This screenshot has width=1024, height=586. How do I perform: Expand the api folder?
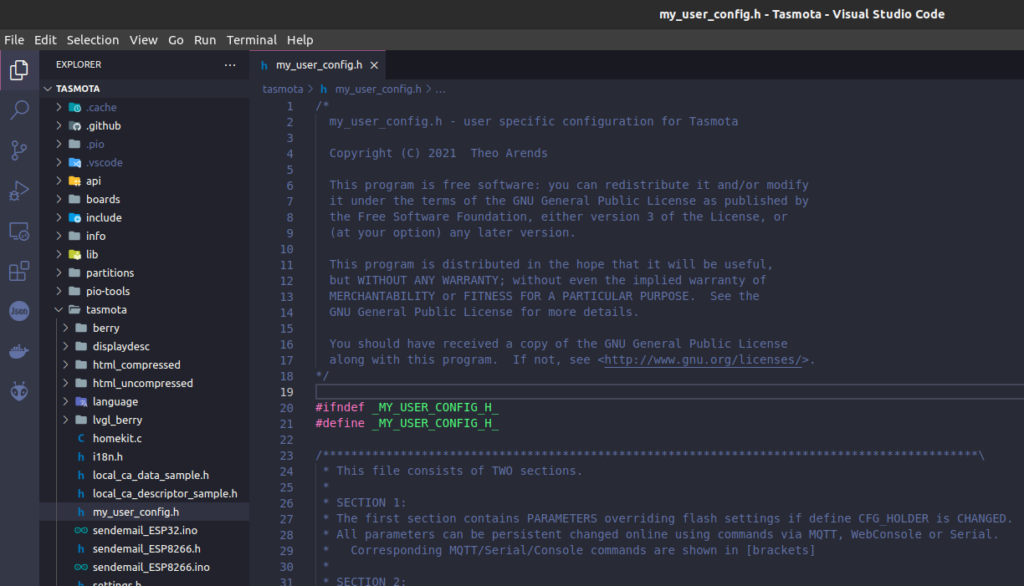(144, 181)
